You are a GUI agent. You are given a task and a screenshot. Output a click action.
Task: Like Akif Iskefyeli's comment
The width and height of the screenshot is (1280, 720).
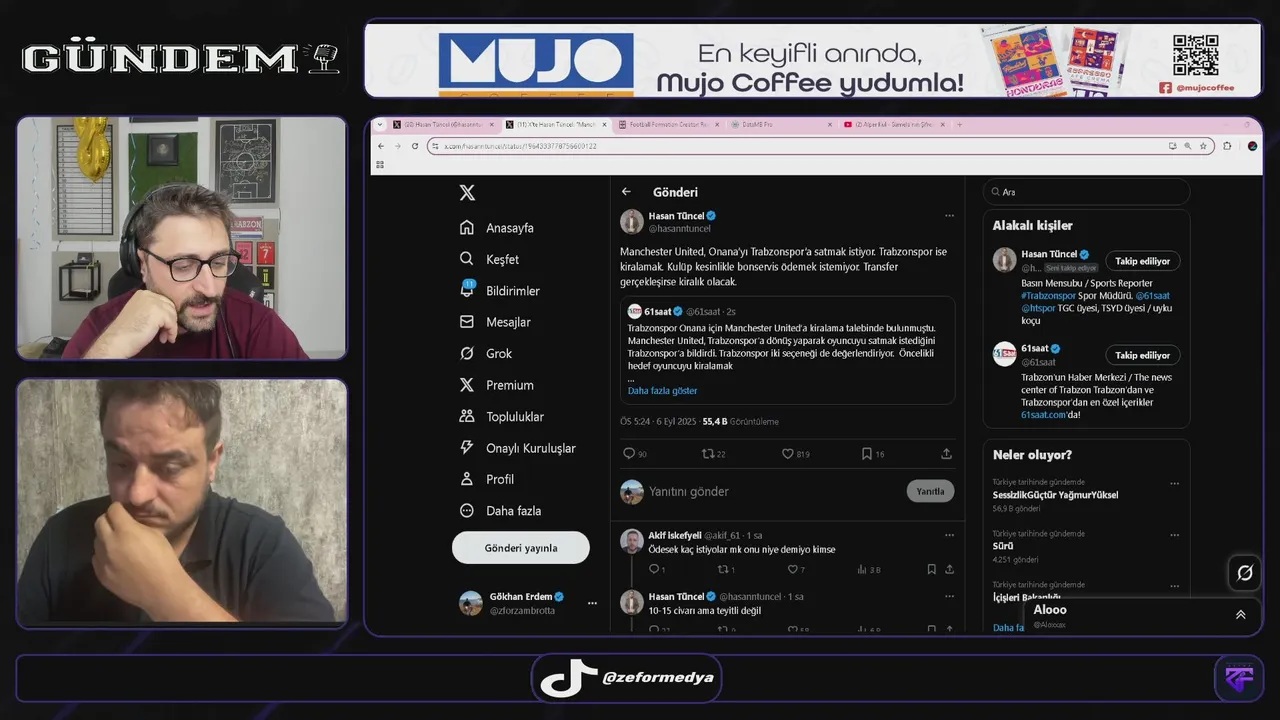[x=792, y=569]
